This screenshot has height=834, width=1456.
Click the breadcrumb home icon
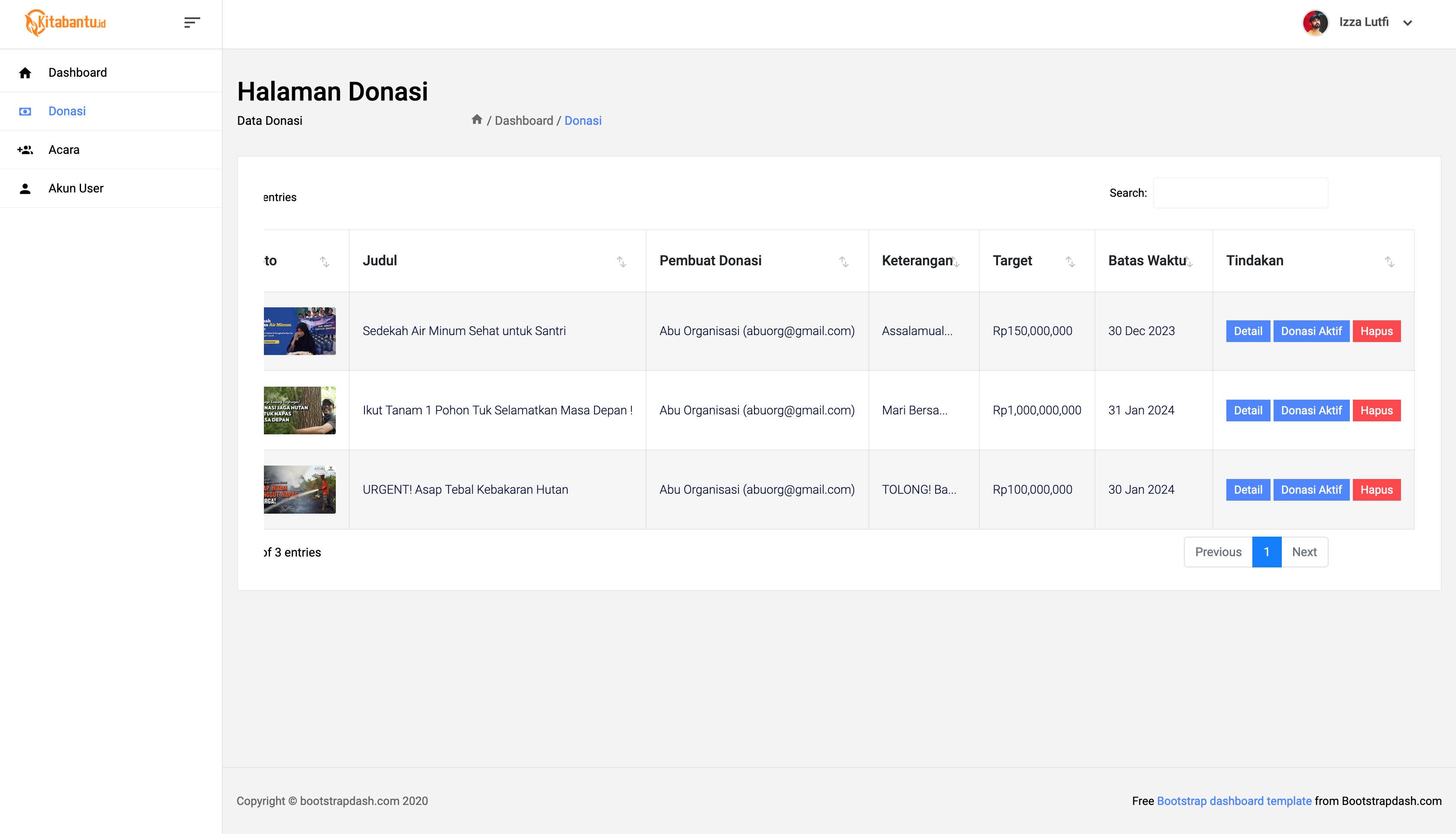tap(476, 119)
